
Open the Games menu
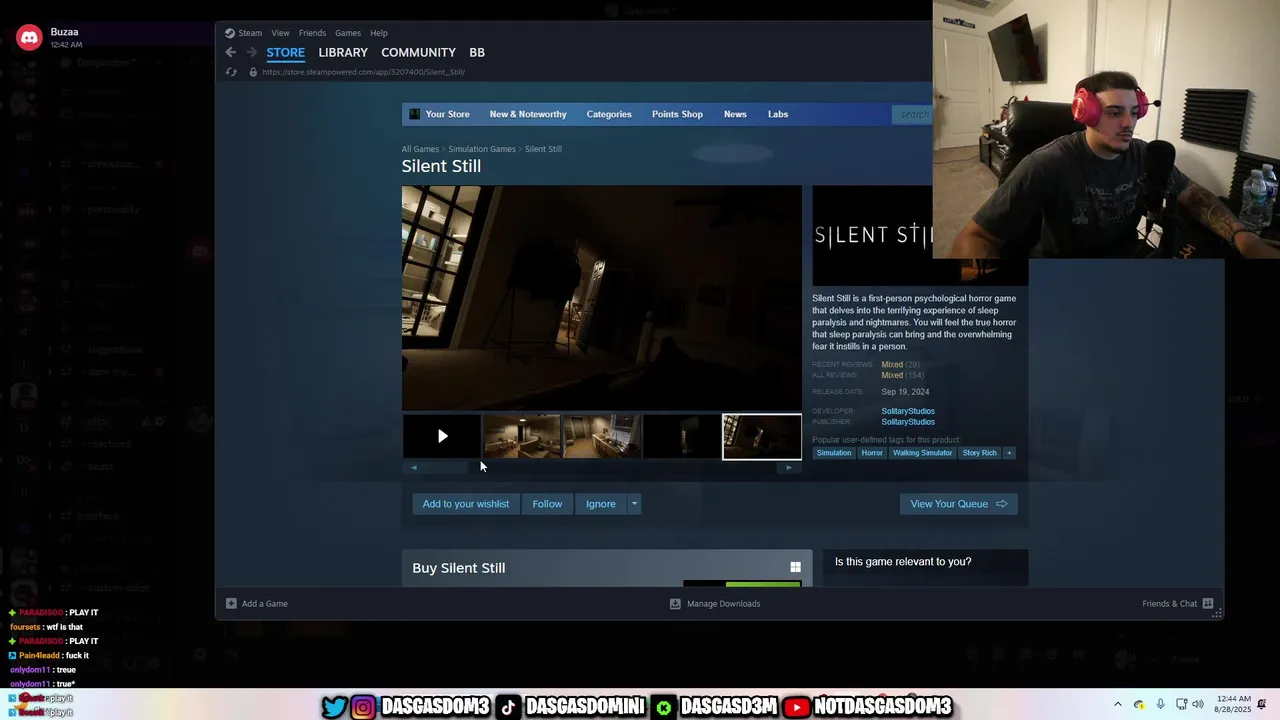pyautogui.click(x=348, y=33)
